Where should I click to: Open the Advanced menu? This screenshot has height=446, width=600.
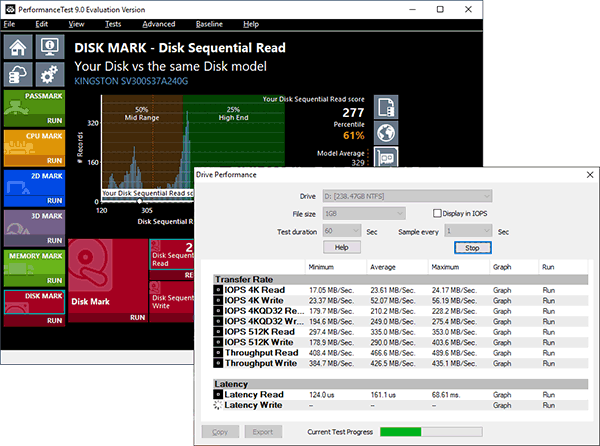pos(159,24)
